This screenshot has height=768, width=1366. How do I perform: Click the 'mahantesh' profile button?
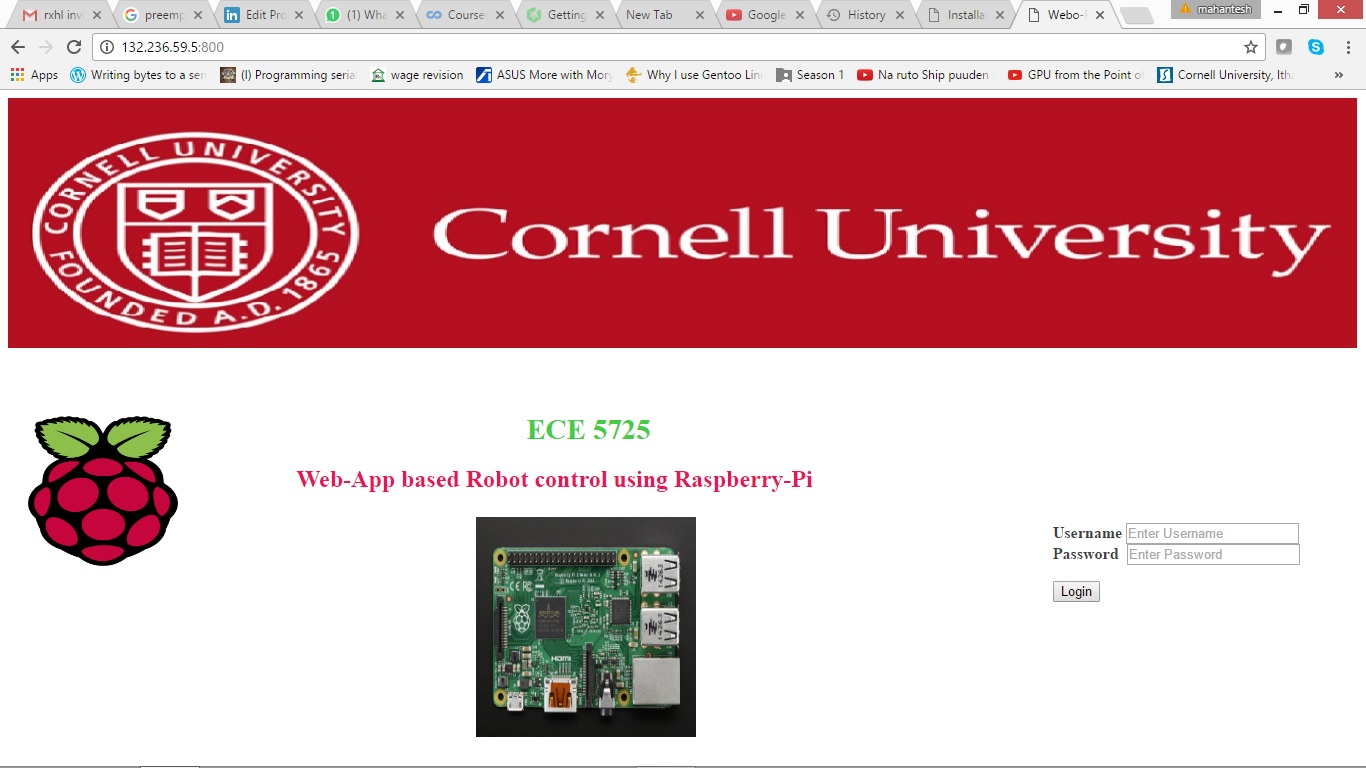coord(1216,9)
